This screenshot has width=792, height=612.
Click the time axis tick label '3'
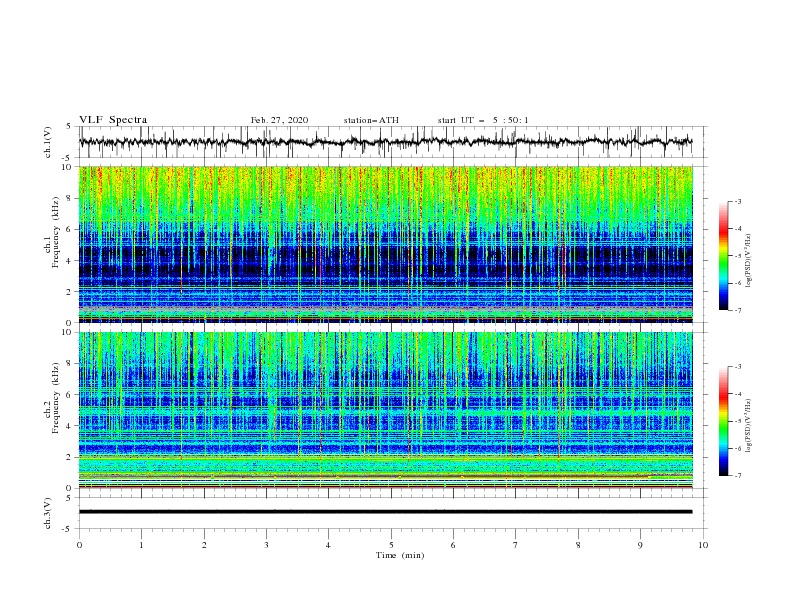[x=266, y=545]
